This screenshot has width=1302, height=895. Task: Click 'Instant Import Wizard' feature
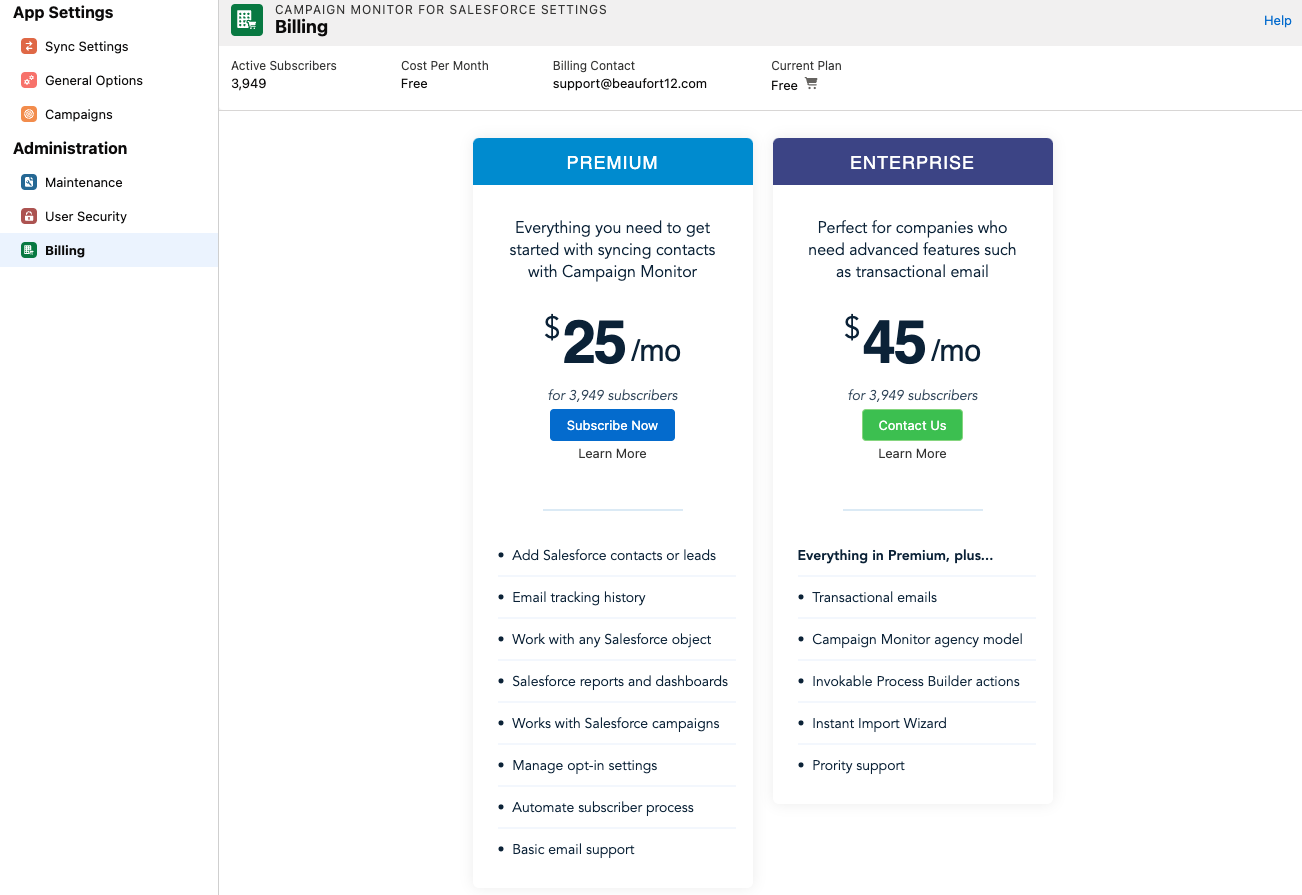pos(879,723)
